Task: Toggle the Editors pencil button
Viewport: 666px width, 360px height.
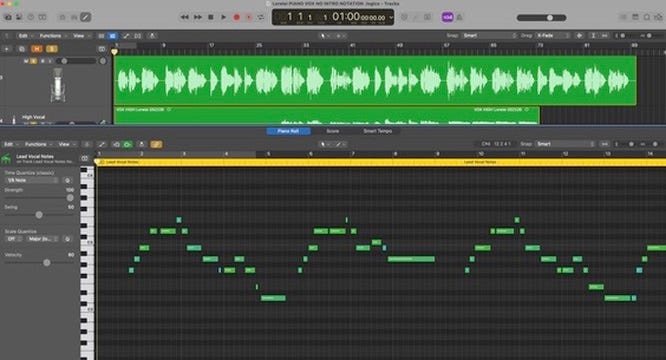Action: [85, 17]
